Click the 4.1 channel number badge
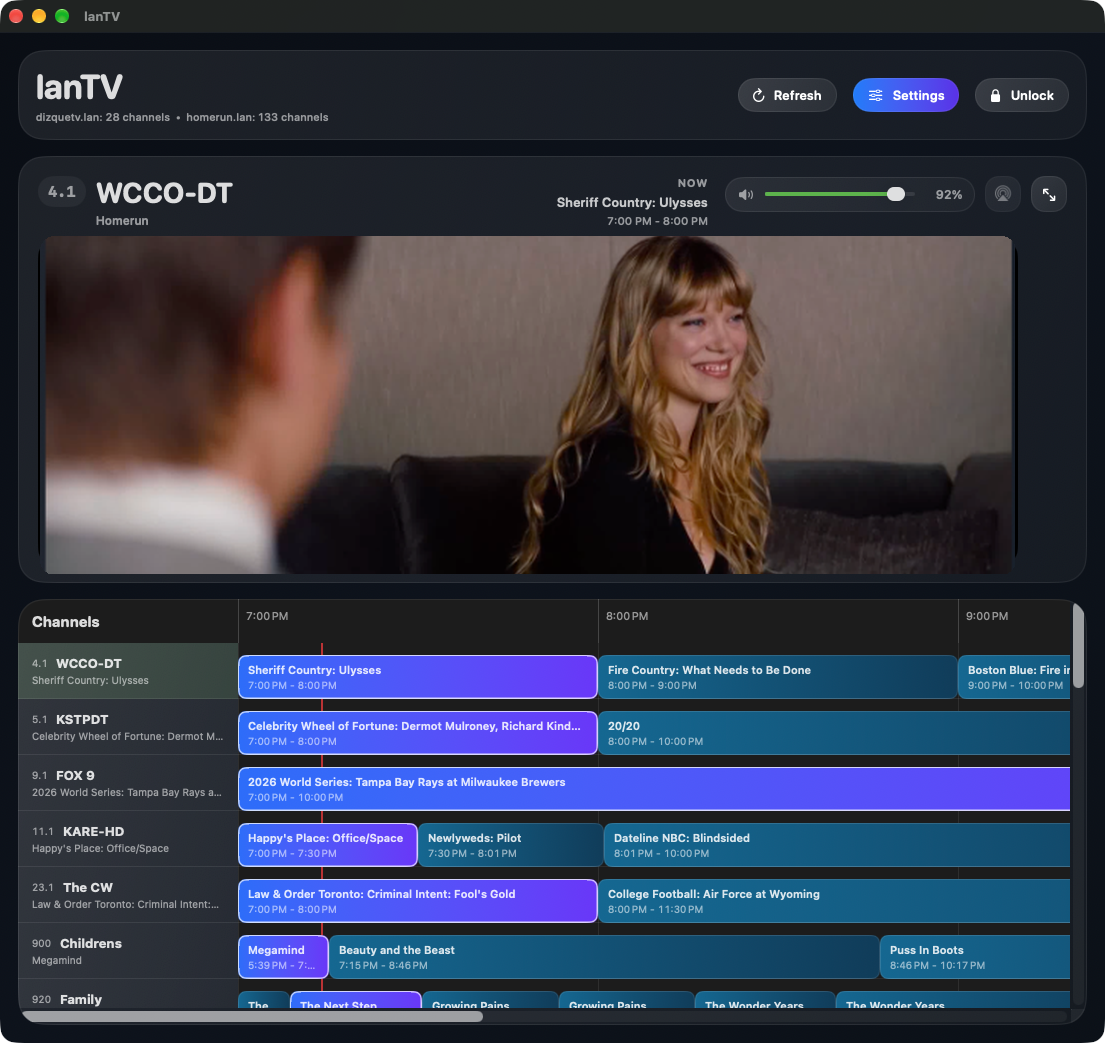The image size is (1105, 1043). (61, 192)
